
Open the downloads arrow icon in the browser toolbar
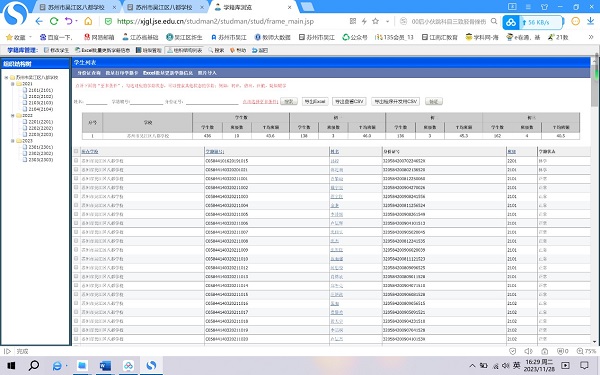coord(590,21)
